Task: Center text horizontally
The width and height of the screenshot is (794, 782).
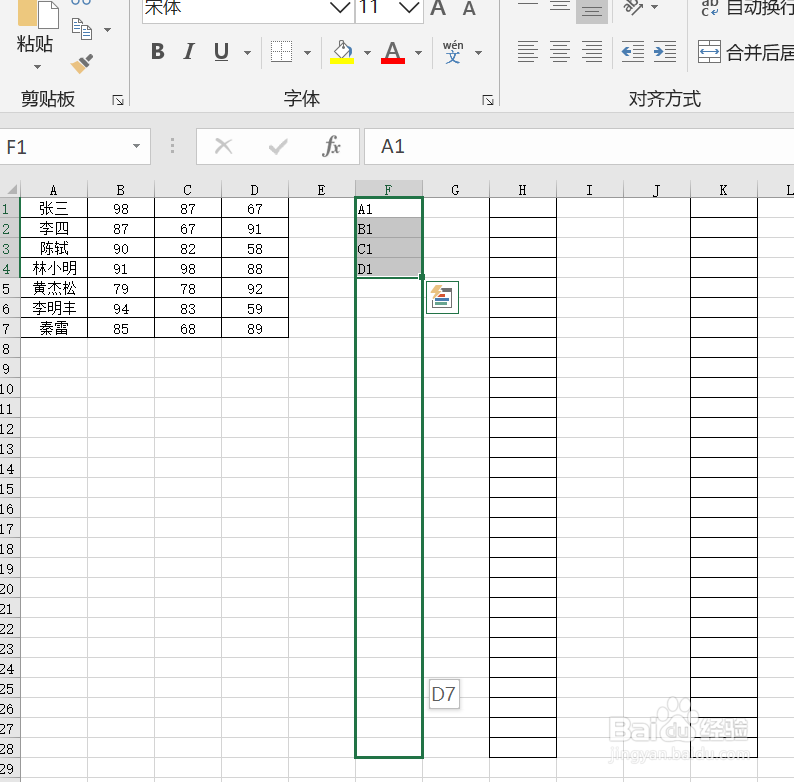Action: [560, 52]
